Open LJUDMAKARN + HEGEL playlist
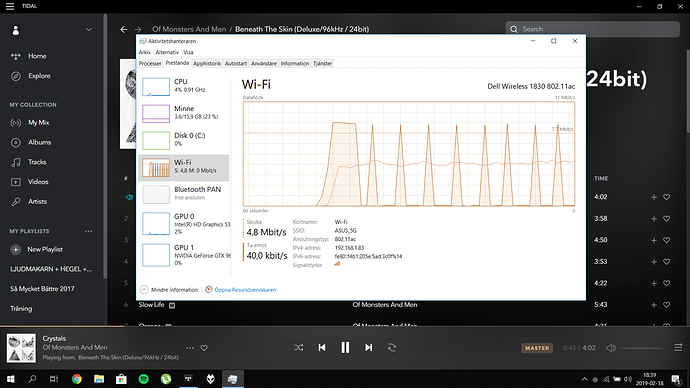This screenshot has width=690, height=388. (x=51, y=269)
